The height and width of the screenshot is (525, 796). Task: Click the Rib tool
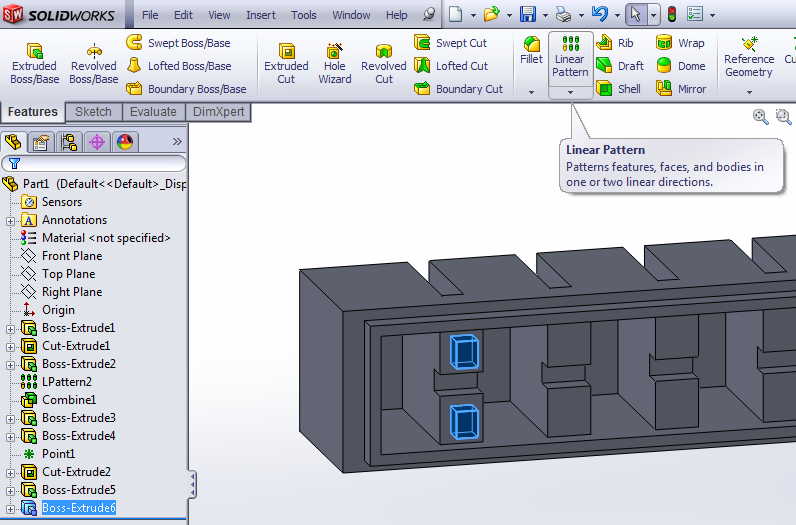[x=614, y=43]
